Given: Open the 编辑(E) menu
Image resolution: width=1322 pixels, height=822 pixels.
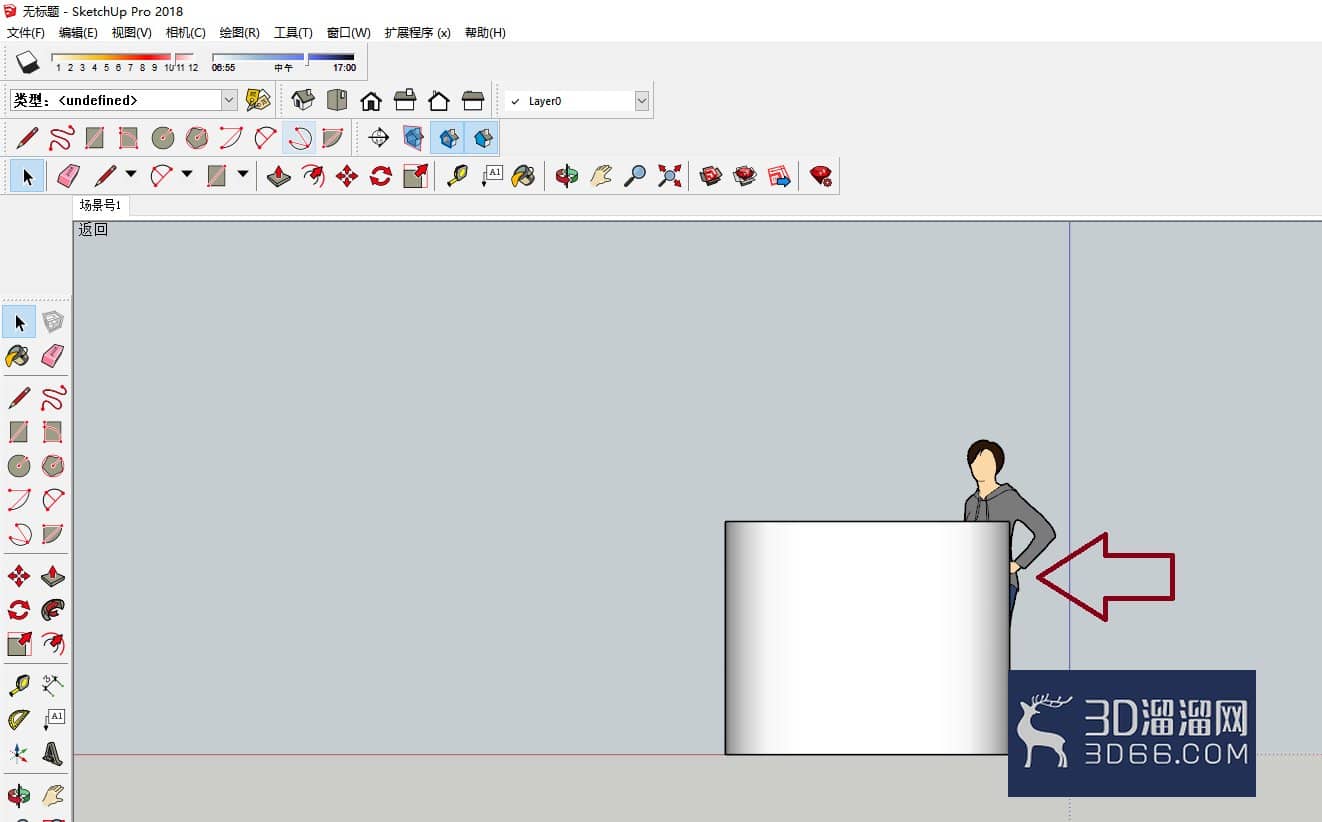Looking at the screenshot, I should (78, 33).
